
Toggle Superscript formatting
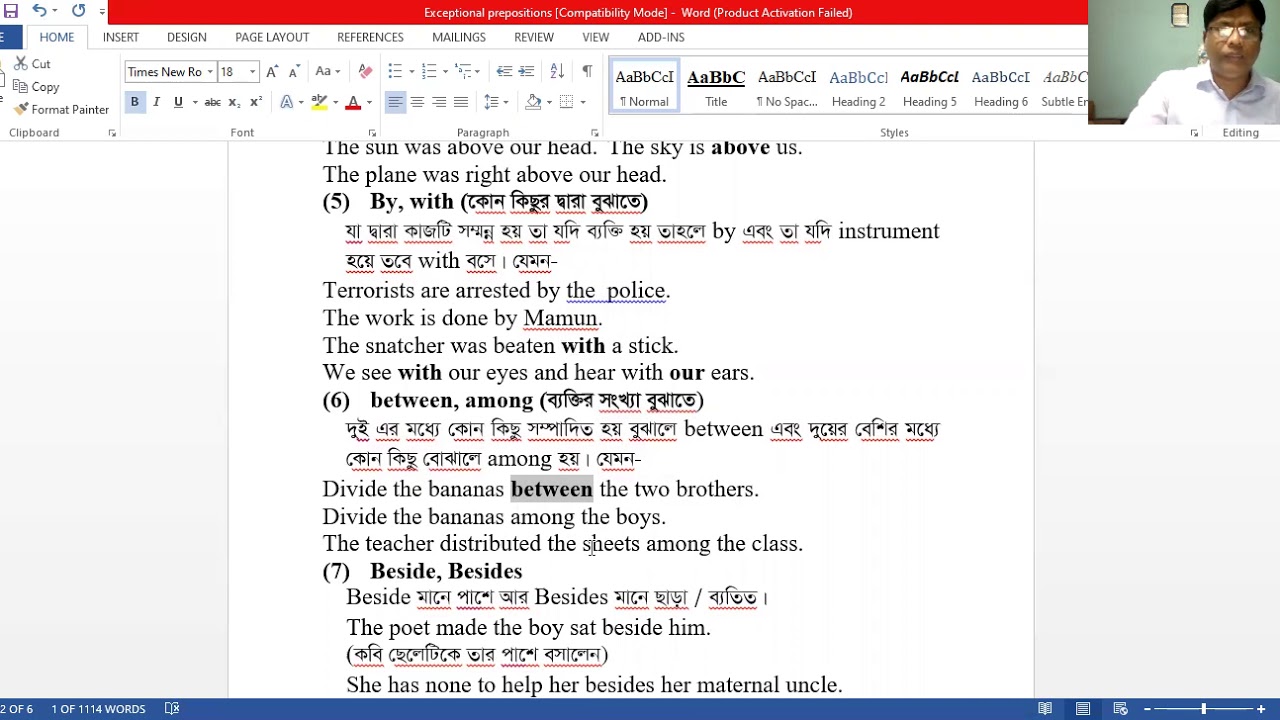tap(256, 102)
